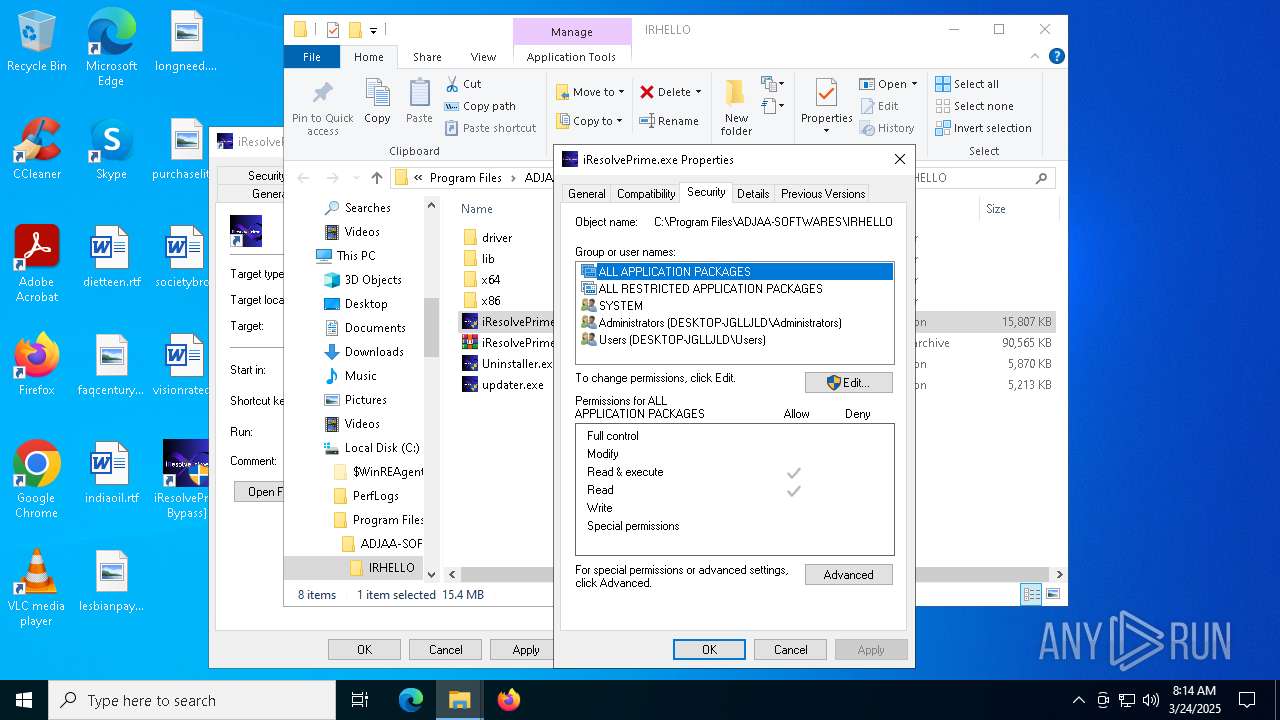Select the driver folder in file list

(496, 237)
